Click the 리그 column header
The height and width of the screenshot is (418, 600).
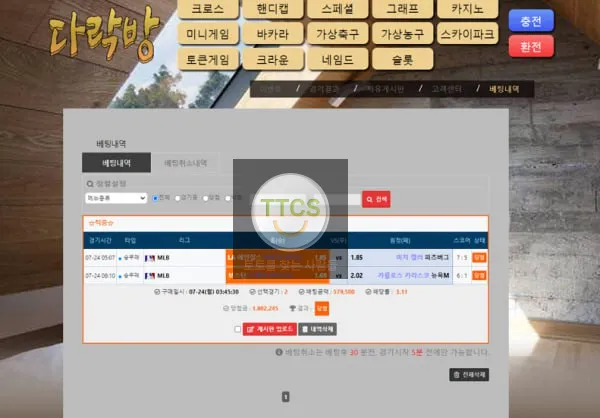tap(184, 240)
